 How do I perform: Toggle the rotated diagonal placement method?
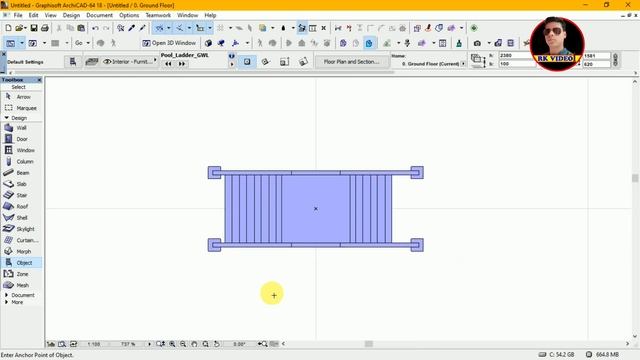pos(303,62)
